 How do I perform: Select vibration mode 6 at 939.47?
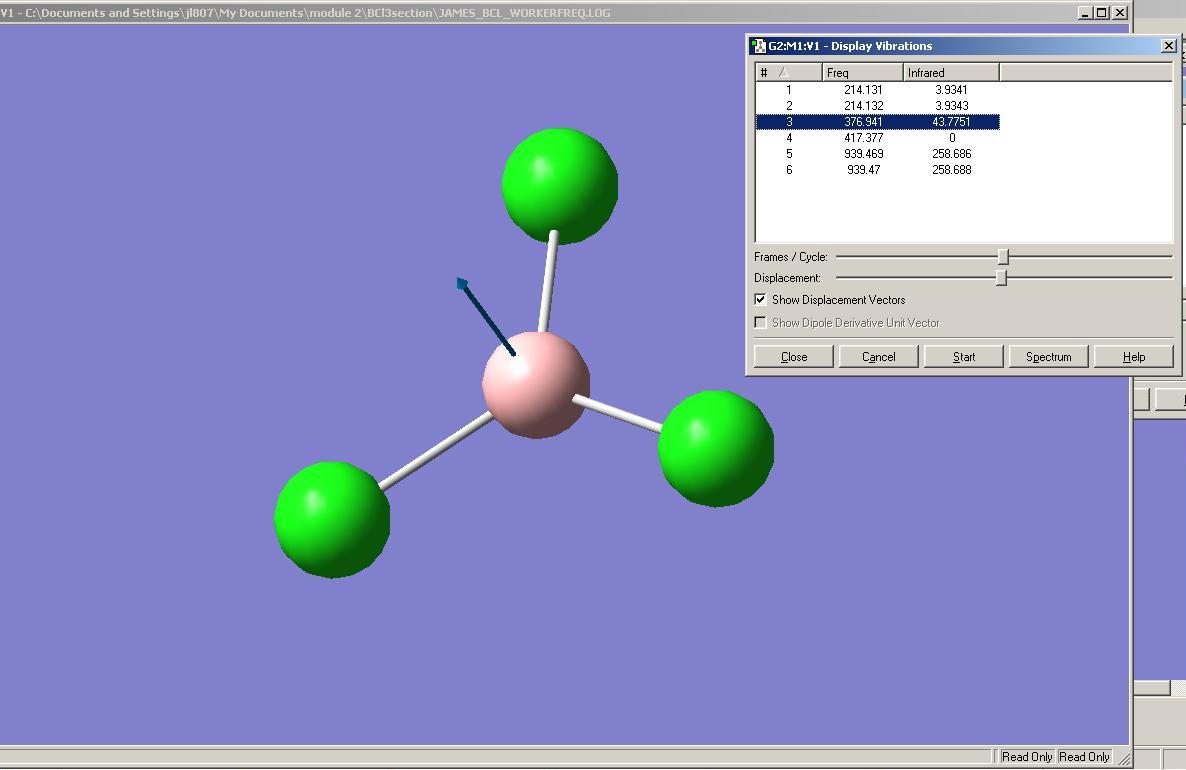pyautogui.click(x=877, y=169)
